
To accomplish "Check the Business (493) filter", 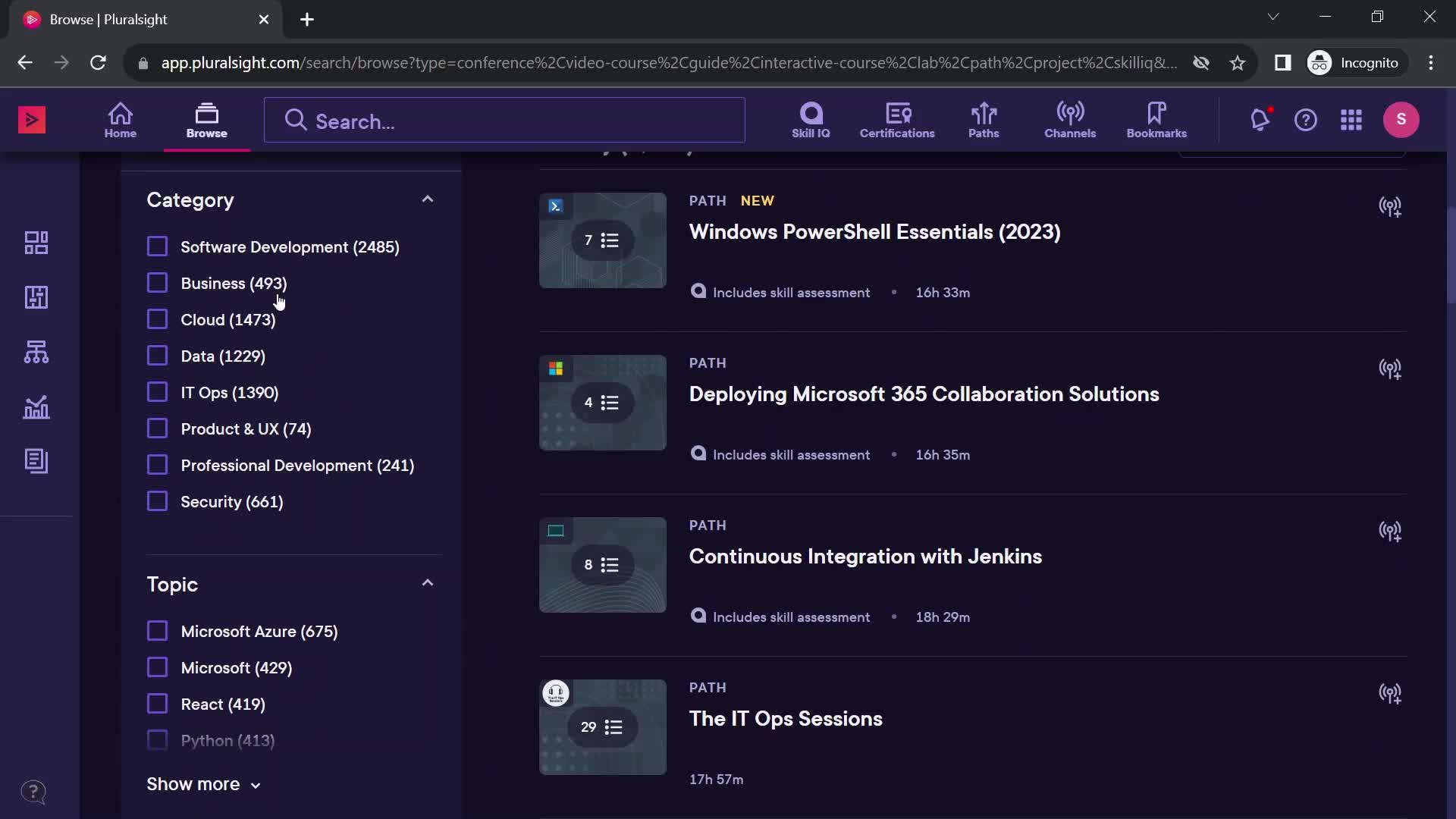I will 157,283.
